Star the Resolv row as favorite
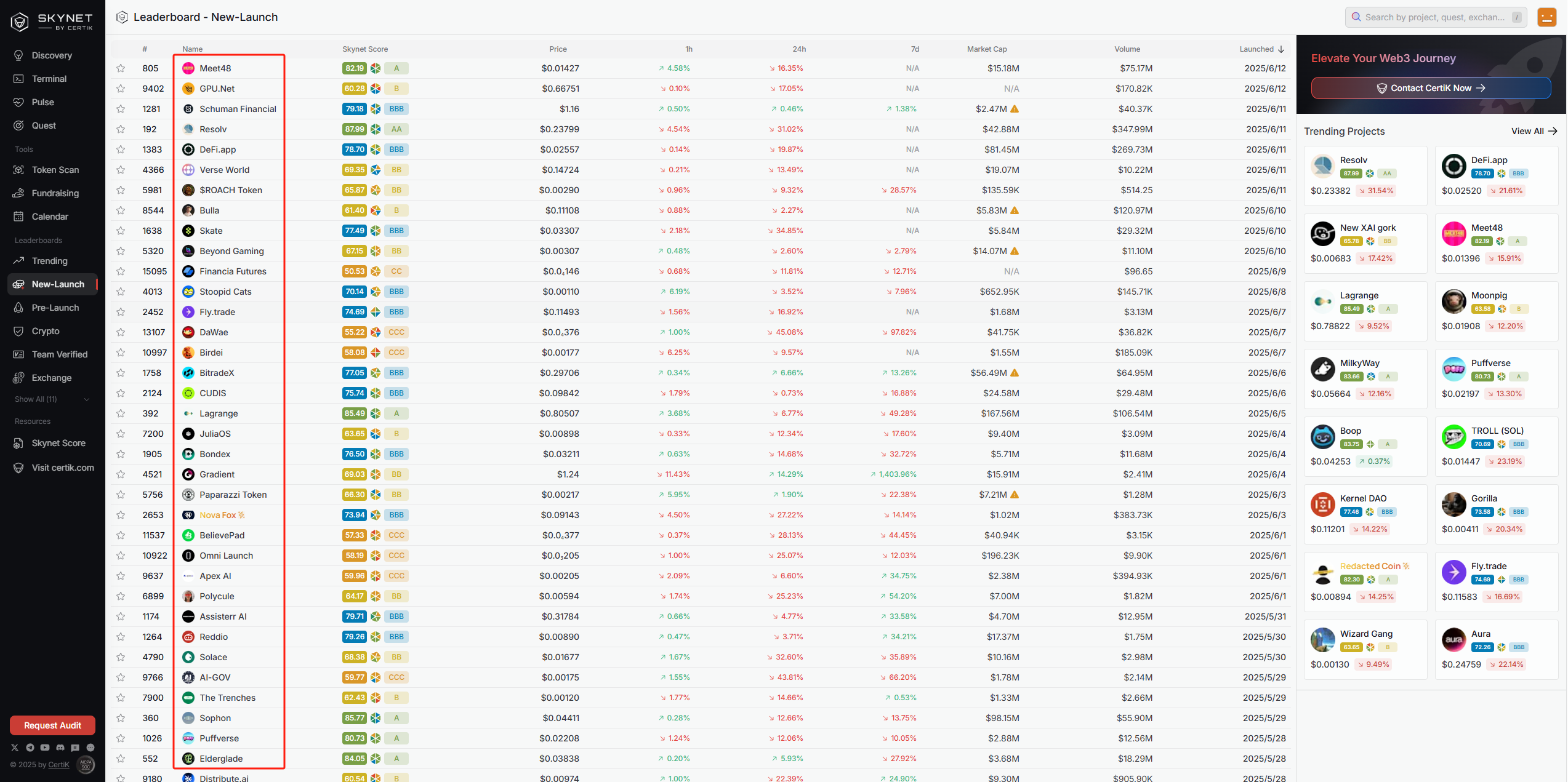The image size is (1568, 782). [x=121, y=129]
